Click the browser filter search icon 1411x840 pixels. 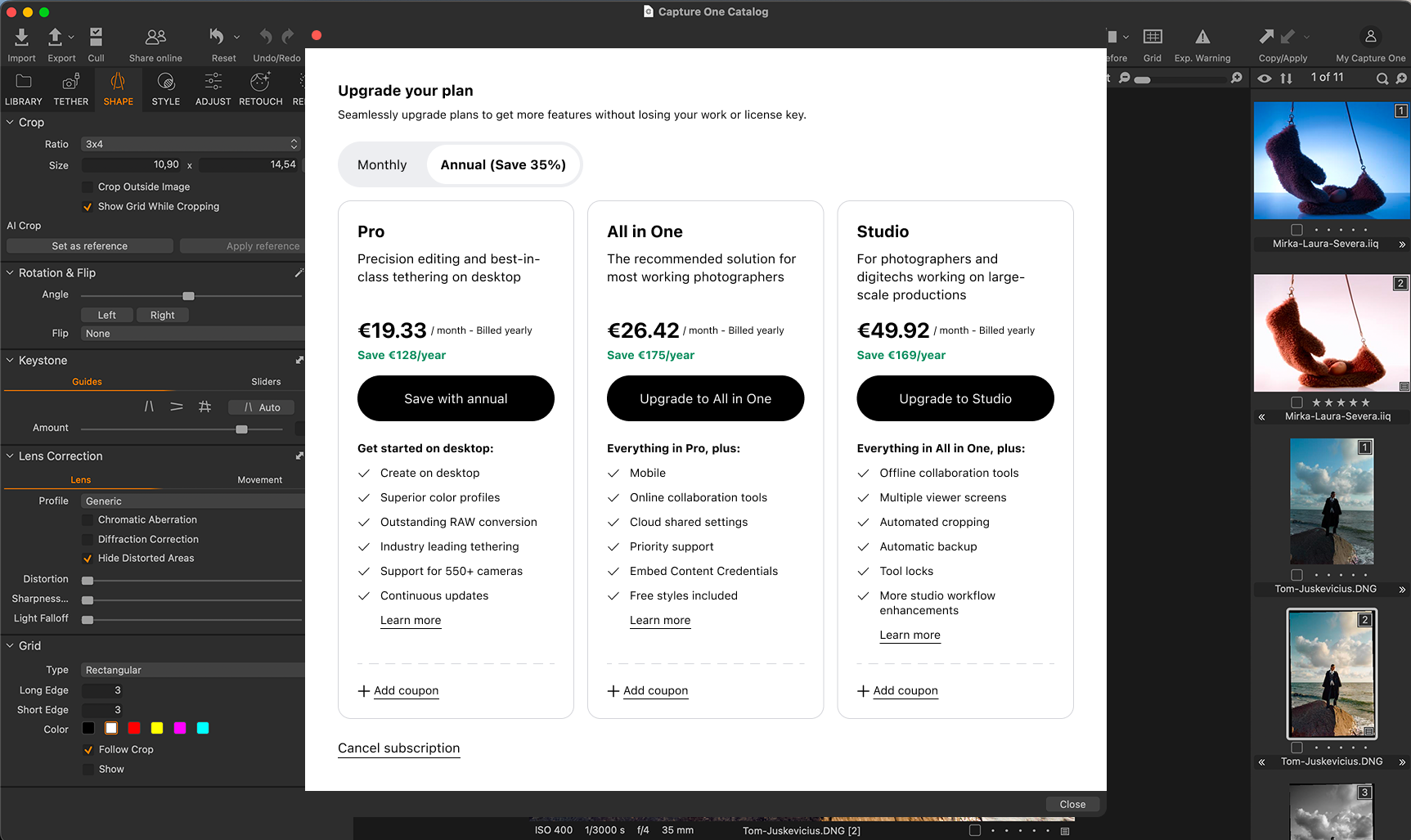(1401, 79)
